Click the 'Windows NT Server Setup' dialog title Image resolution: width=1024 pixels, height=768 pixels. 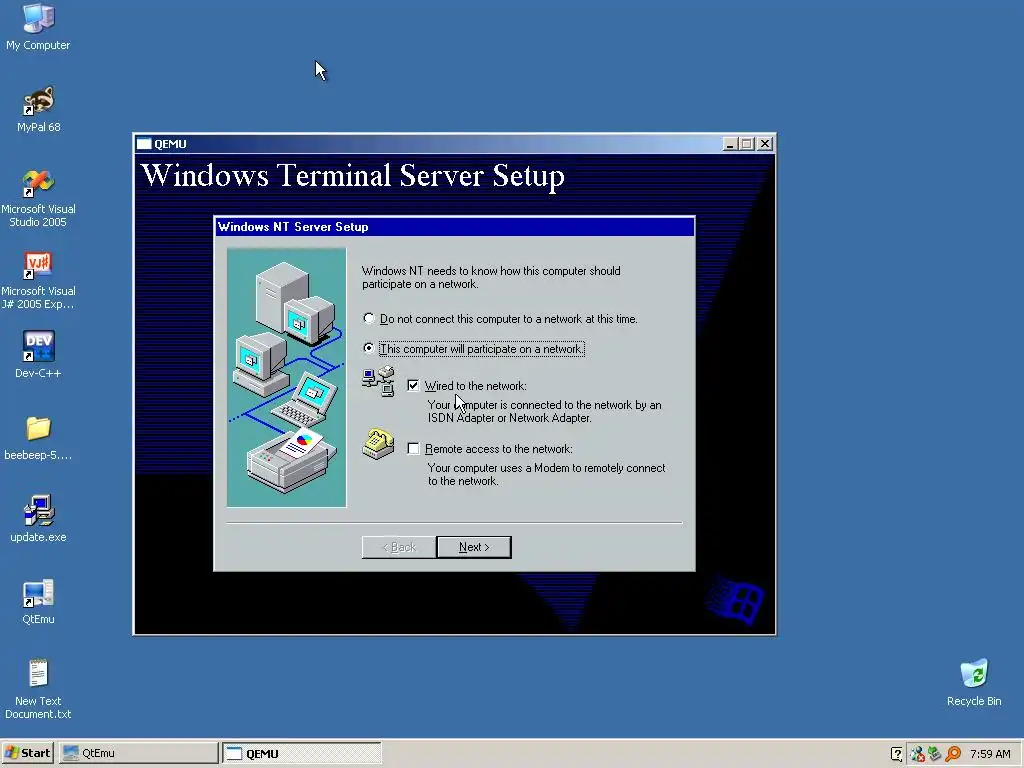pyautogui.click(x=293, y=227)
